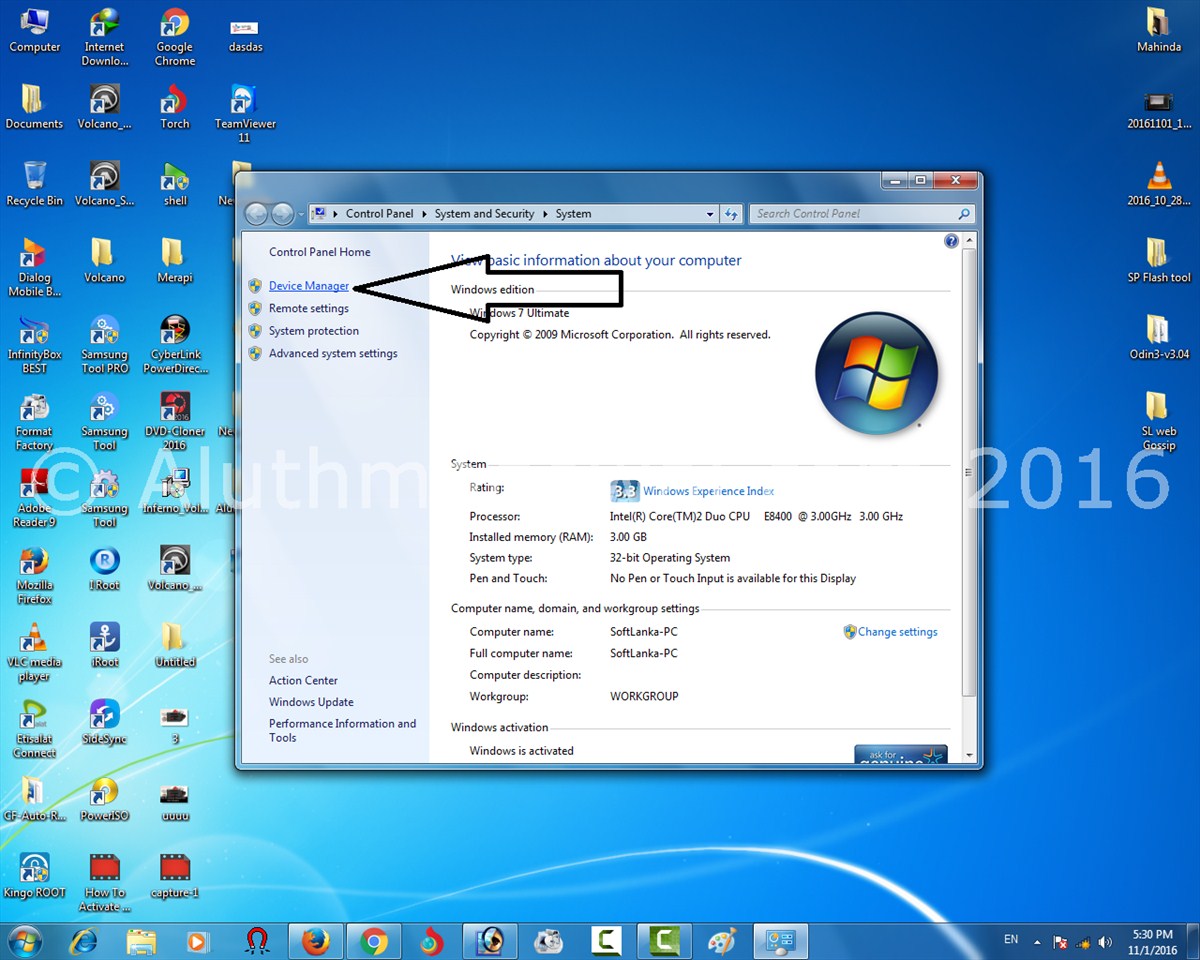Select the shell desktop shortcut
1200x960 pixels.
point(175,184)
